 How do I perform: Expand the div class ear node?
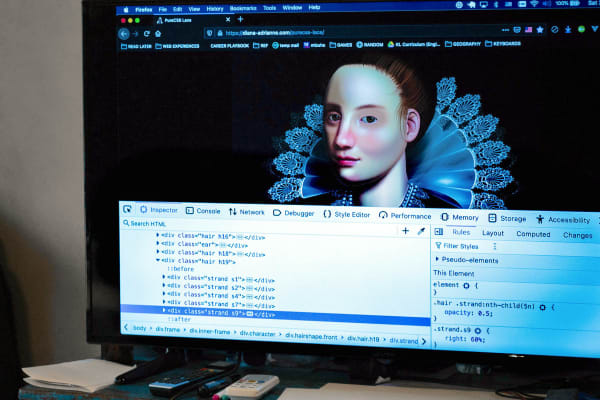[x=157, y=245]
